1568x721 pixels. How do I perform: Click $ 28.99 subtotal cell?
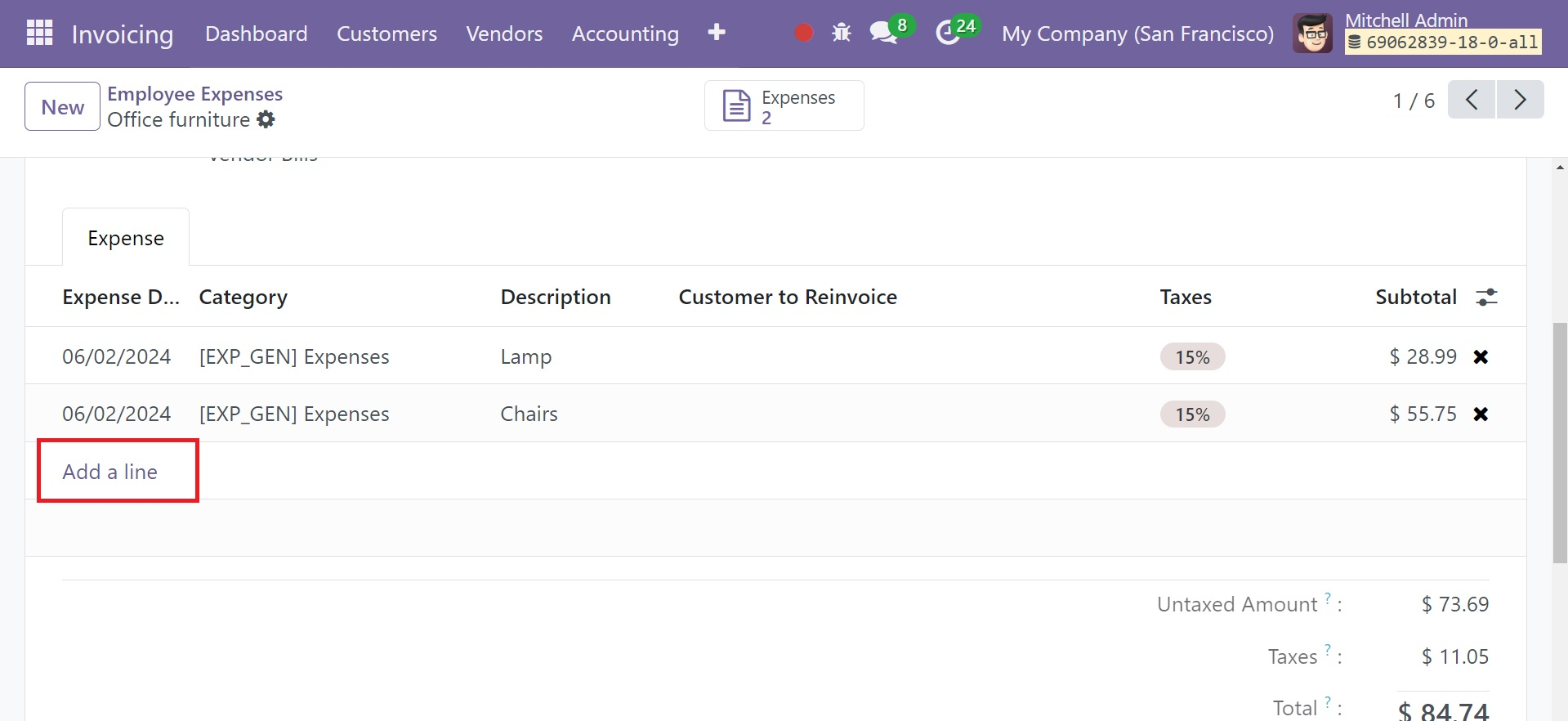(1423, 356)
